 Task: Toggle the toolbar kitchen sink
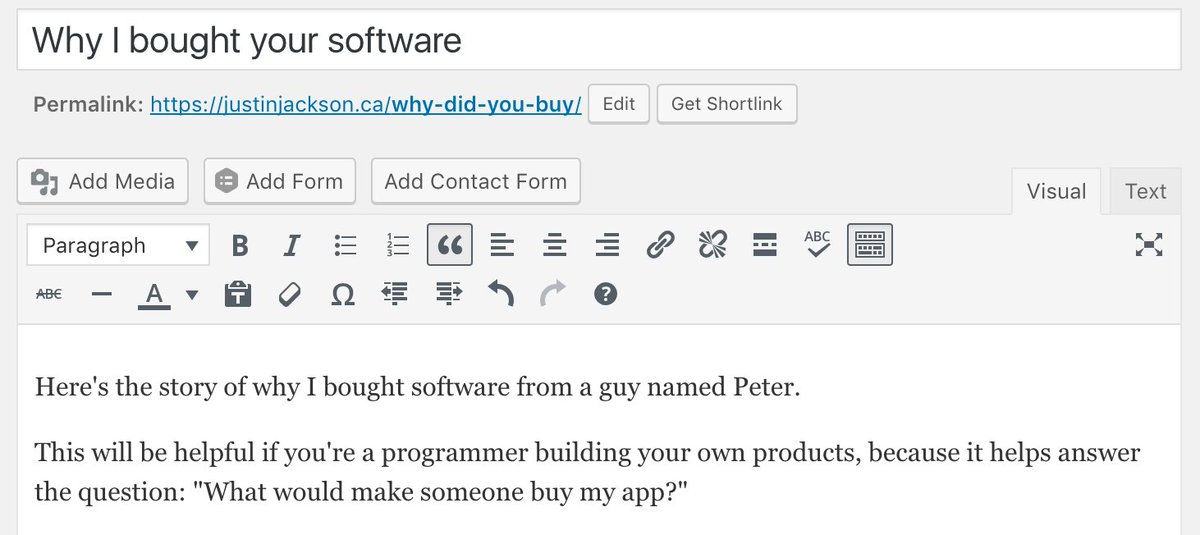870,245
